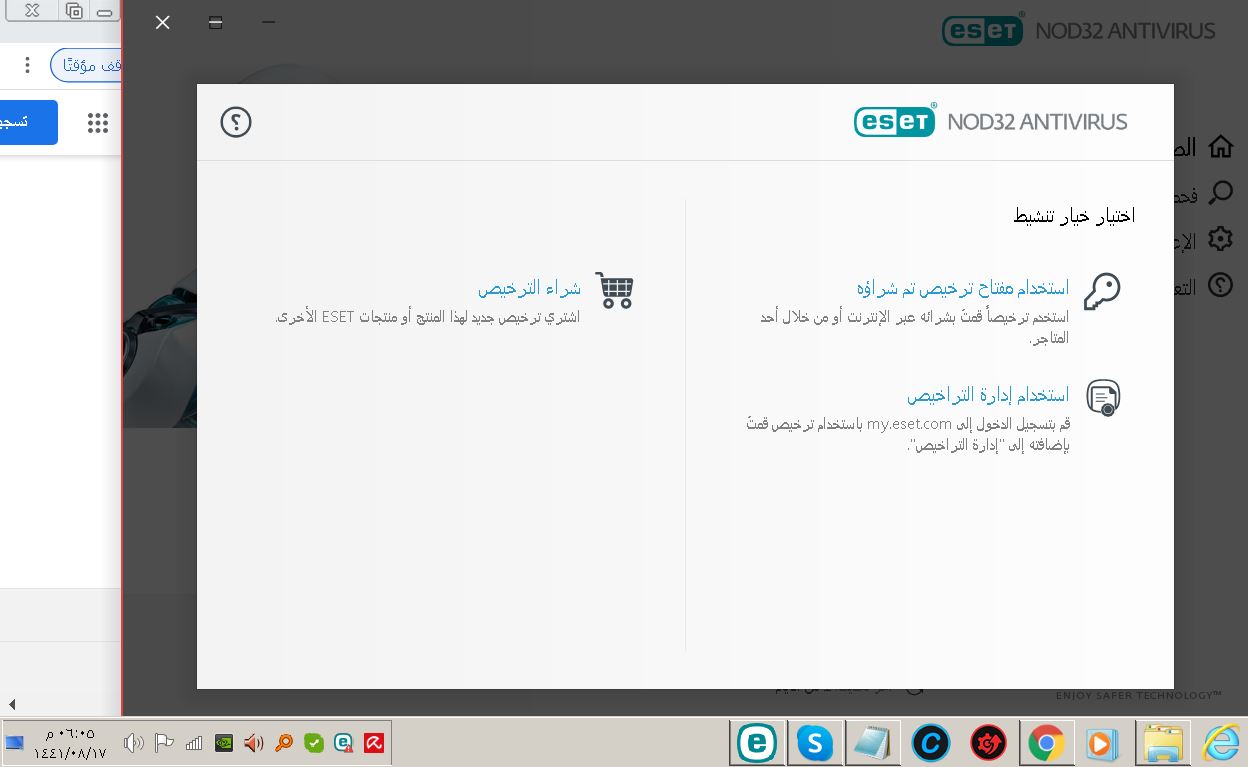The image size is (1248, 767).
Task: Click the home icon in ESET sidebar
Action: point(1221,147)
